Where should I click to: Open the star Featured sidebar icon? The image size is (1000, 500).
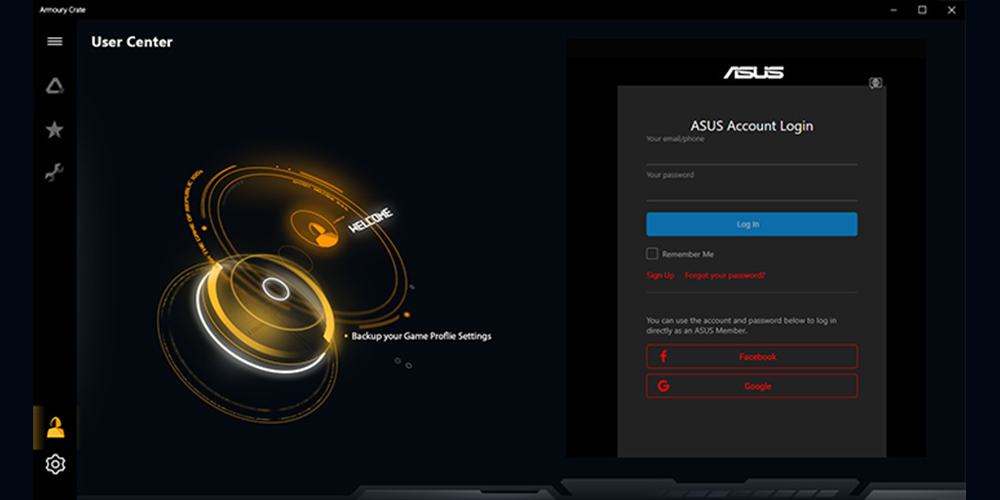tap(55, 129)
